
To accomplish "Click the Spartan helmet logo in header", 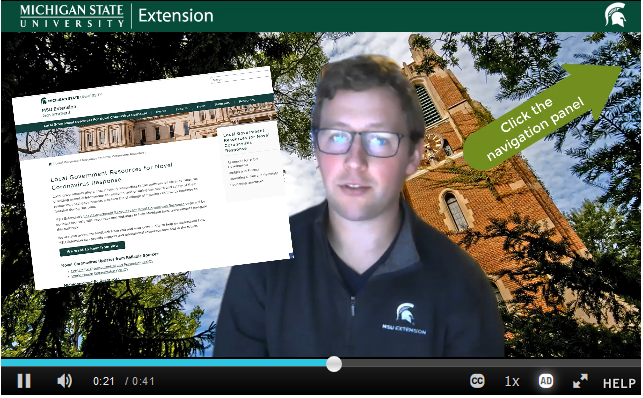I will [x=615, y=15].
